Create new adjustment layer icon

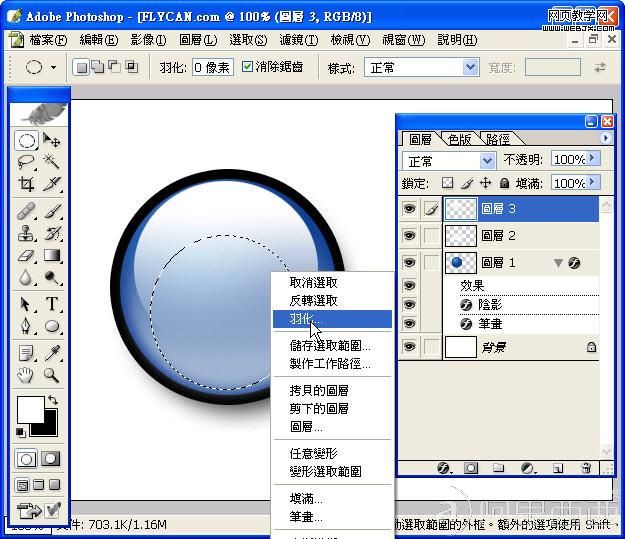coord(528,468)
